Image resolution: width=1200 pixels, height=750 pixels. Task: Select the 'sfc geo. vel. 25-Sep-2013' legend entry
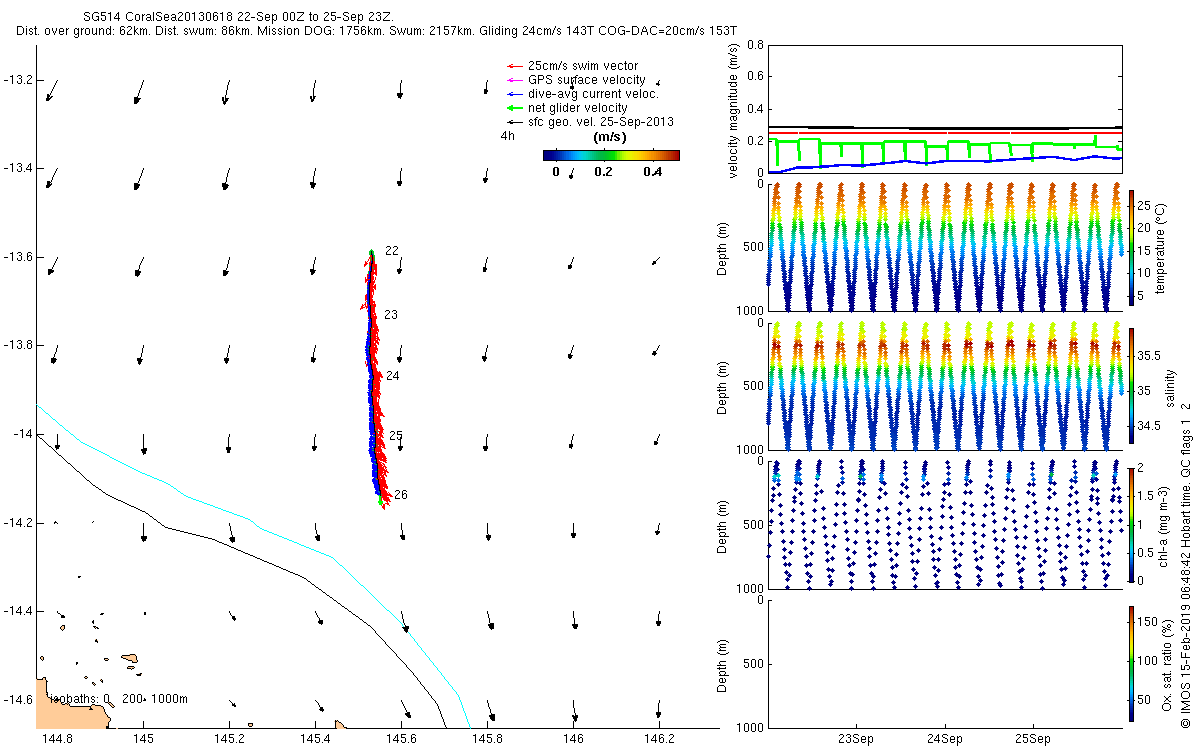point(591,122)
